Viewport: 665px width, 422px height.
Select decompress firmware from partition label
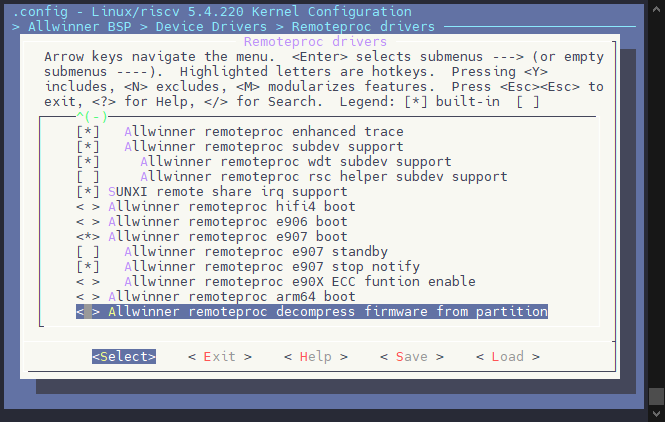[x=328, y=312]
